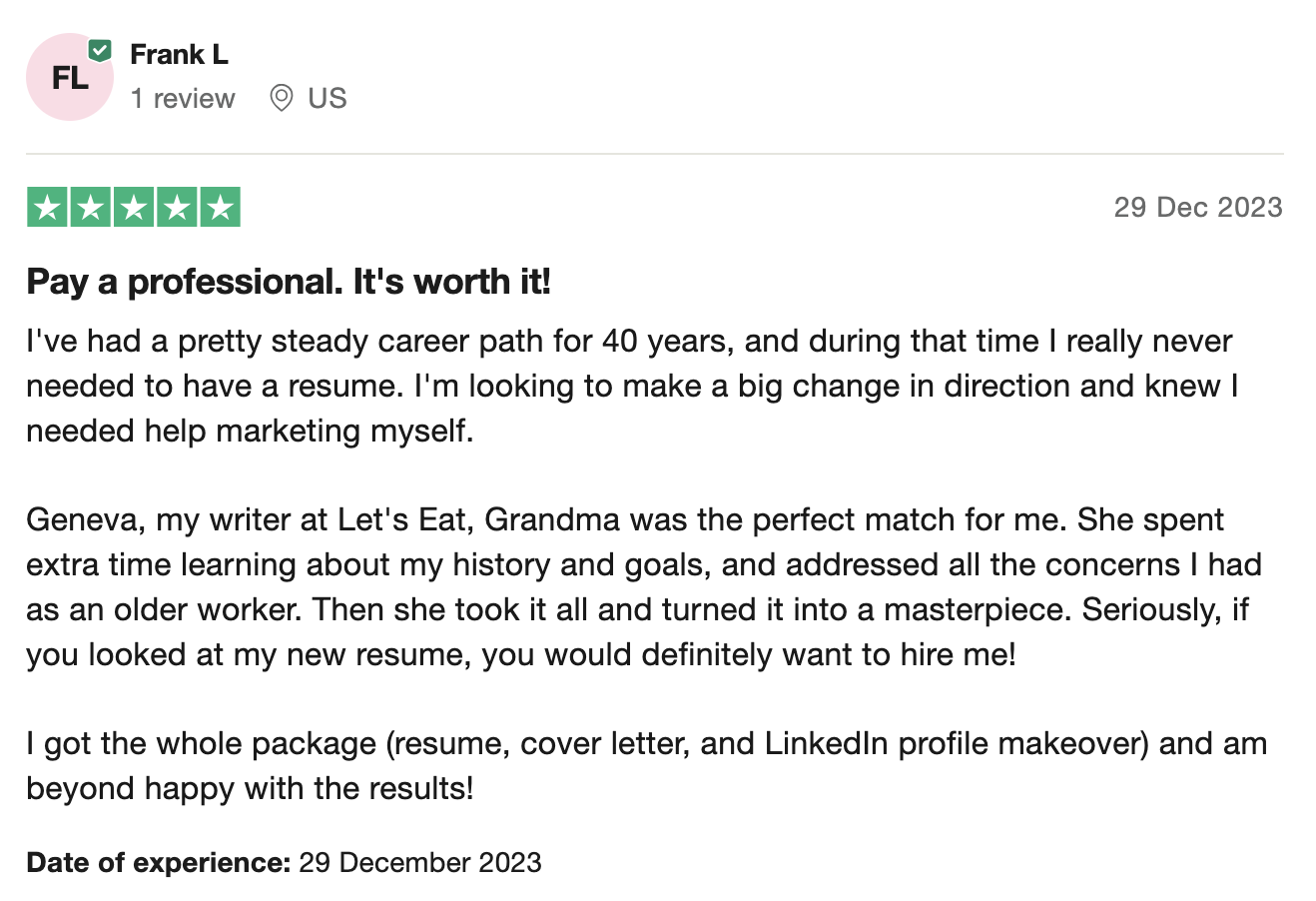
Task: Click the paragraph mentioning Geneva the writer
Action: (644, 587)
